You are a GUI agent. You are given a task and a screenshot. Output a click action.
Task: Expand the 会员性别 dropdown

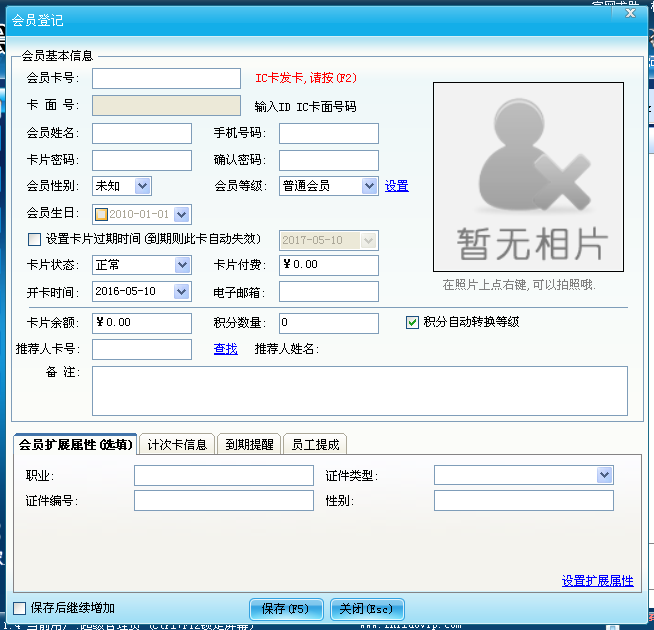(x=141, y=186)
